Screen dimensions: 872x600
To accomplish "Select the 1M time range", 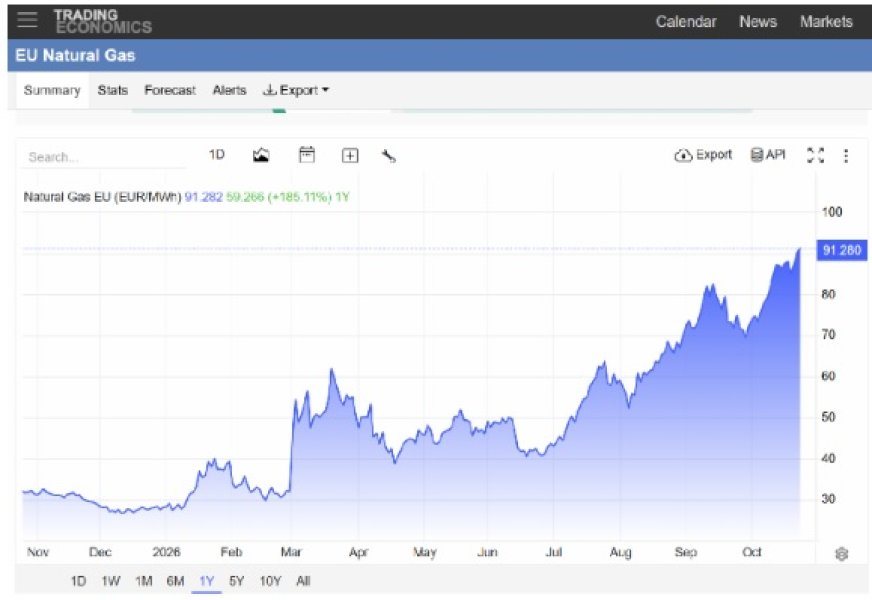I will [x=143, y=581].
